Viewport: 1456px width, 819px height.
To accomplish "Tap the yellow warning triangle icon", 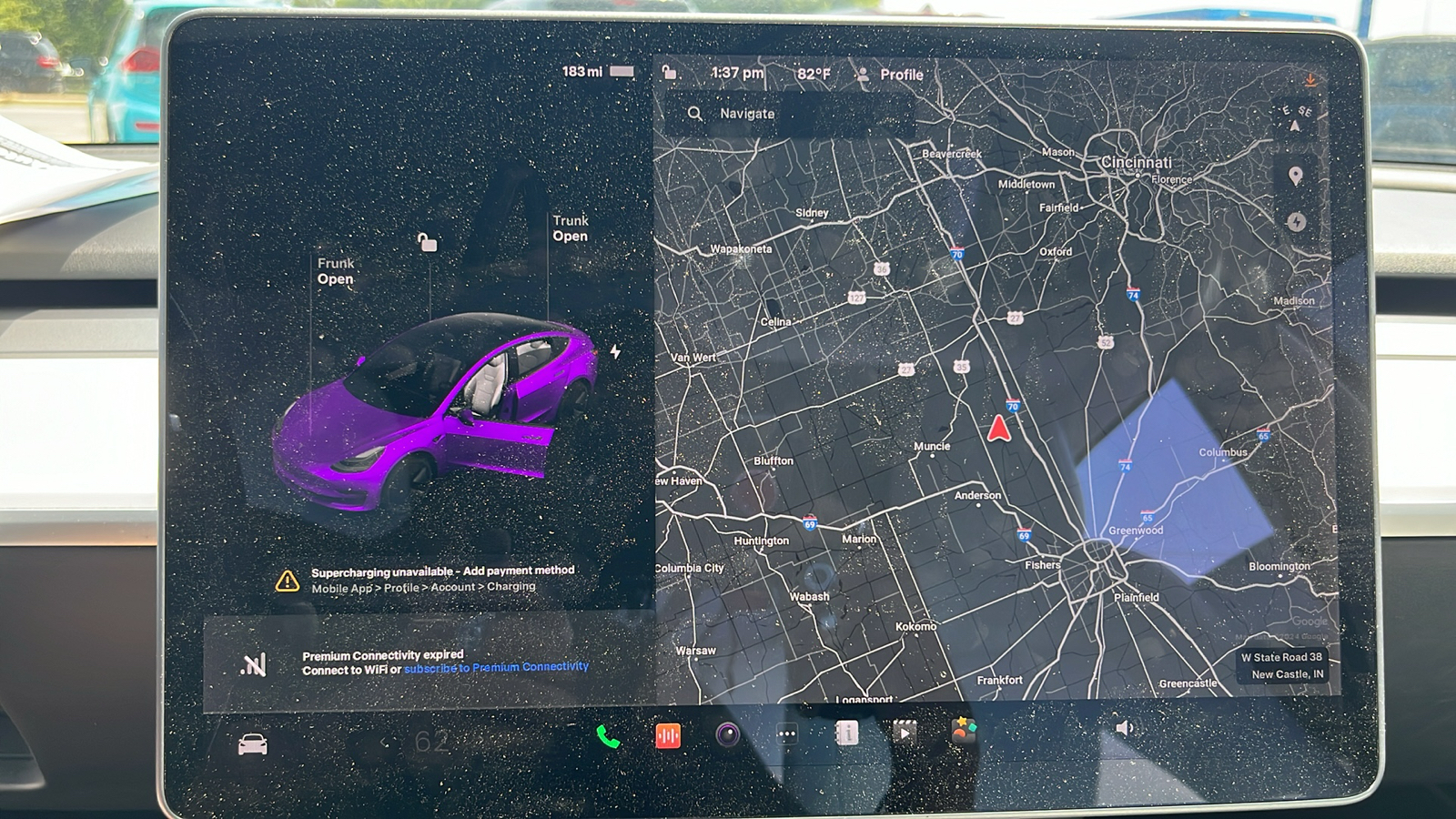I will (x=288, y=581).
